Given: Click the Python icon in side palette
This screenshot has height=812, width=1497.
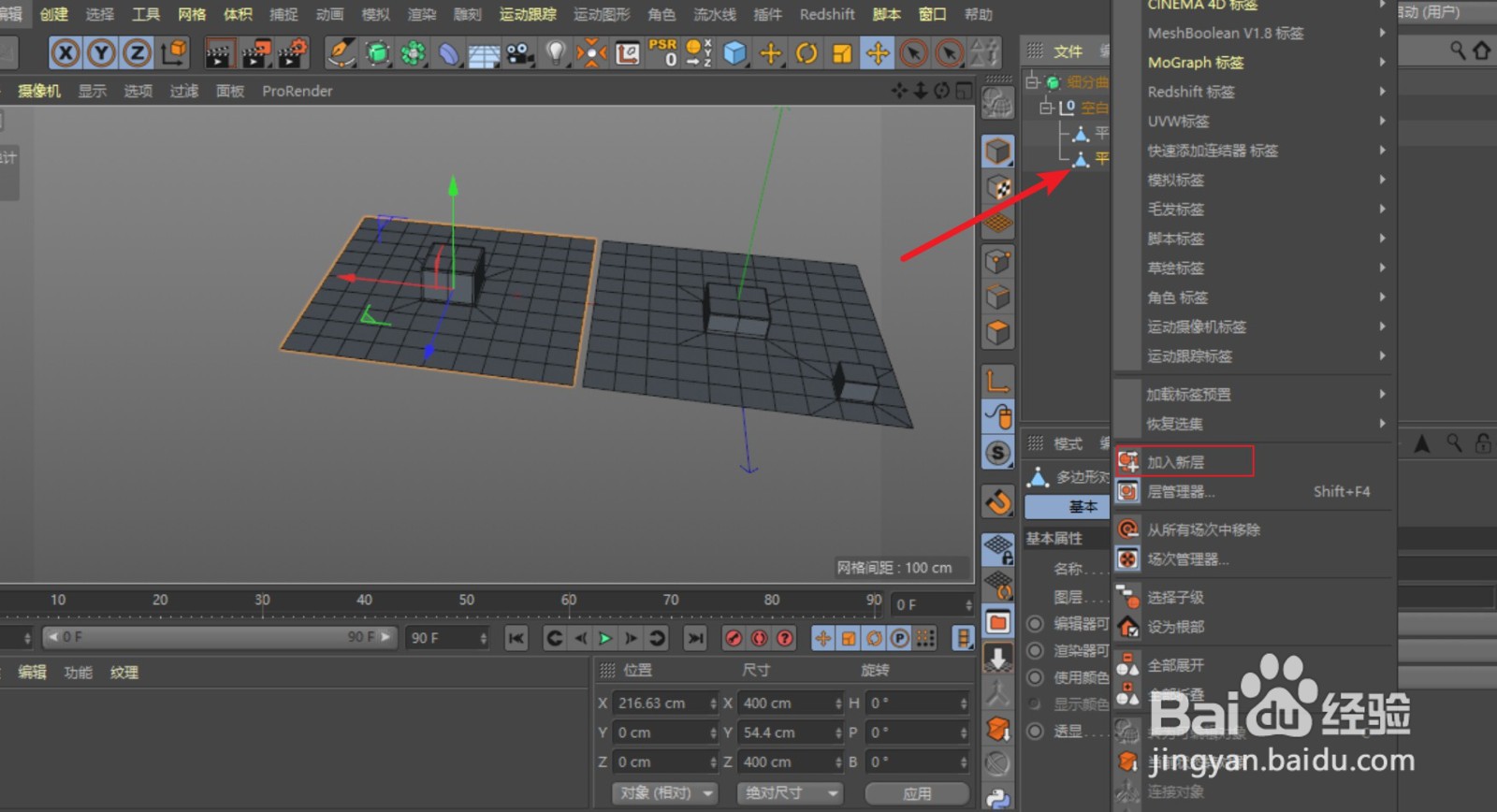Looking at the screenshot, I should point(998,798).
